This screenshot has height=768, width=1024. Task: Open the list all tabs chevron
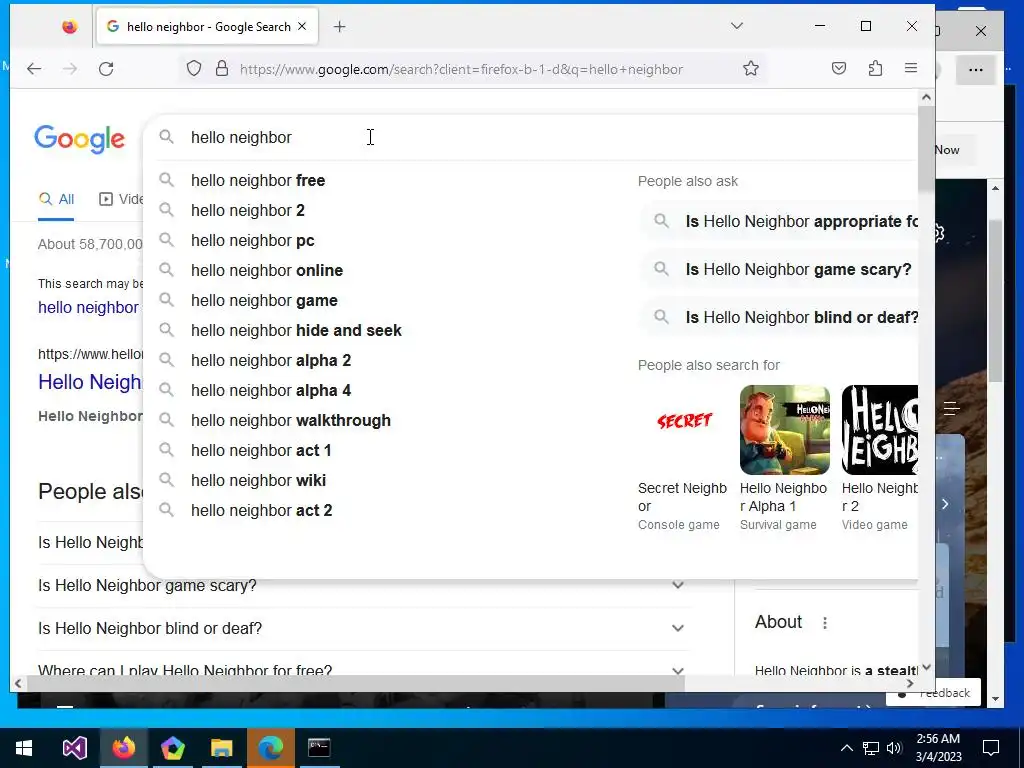click(737, 26)
